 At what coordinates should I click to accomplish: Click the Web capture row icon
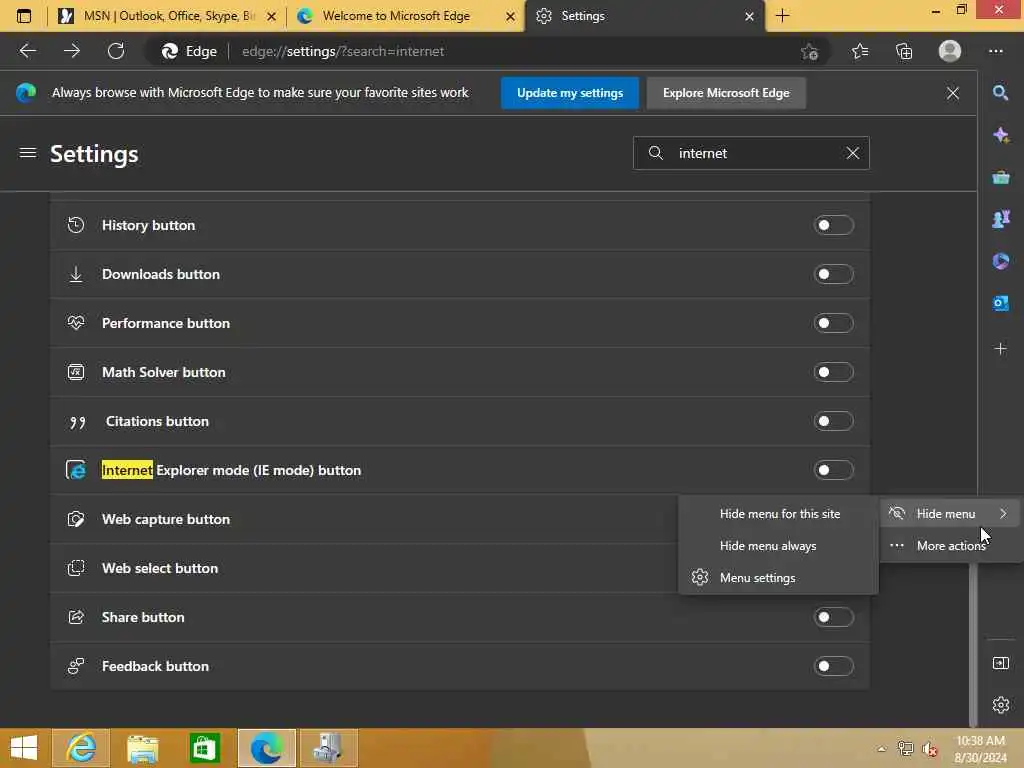pos(76,519)
